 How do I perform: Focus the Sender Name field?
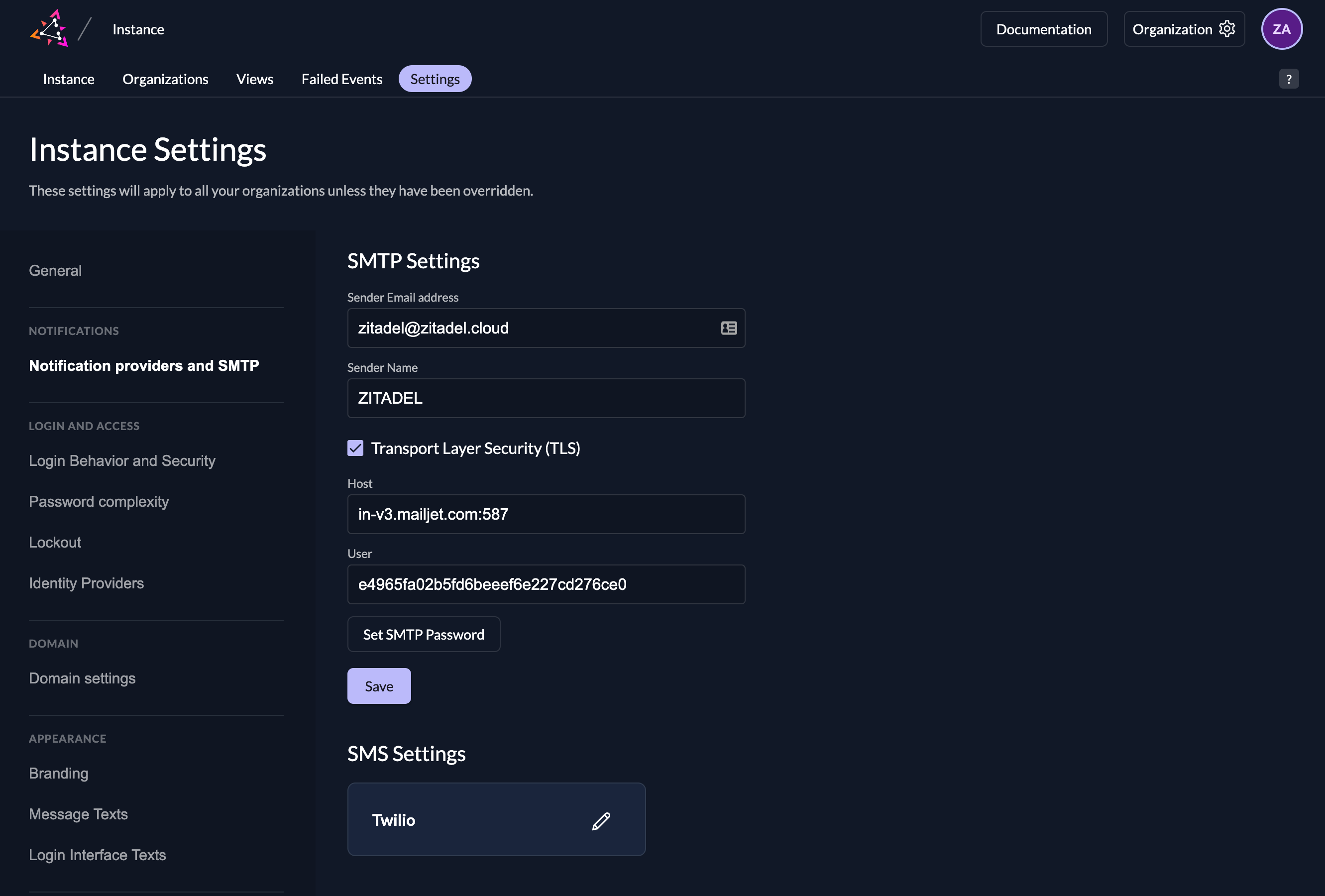click(546, 398)
